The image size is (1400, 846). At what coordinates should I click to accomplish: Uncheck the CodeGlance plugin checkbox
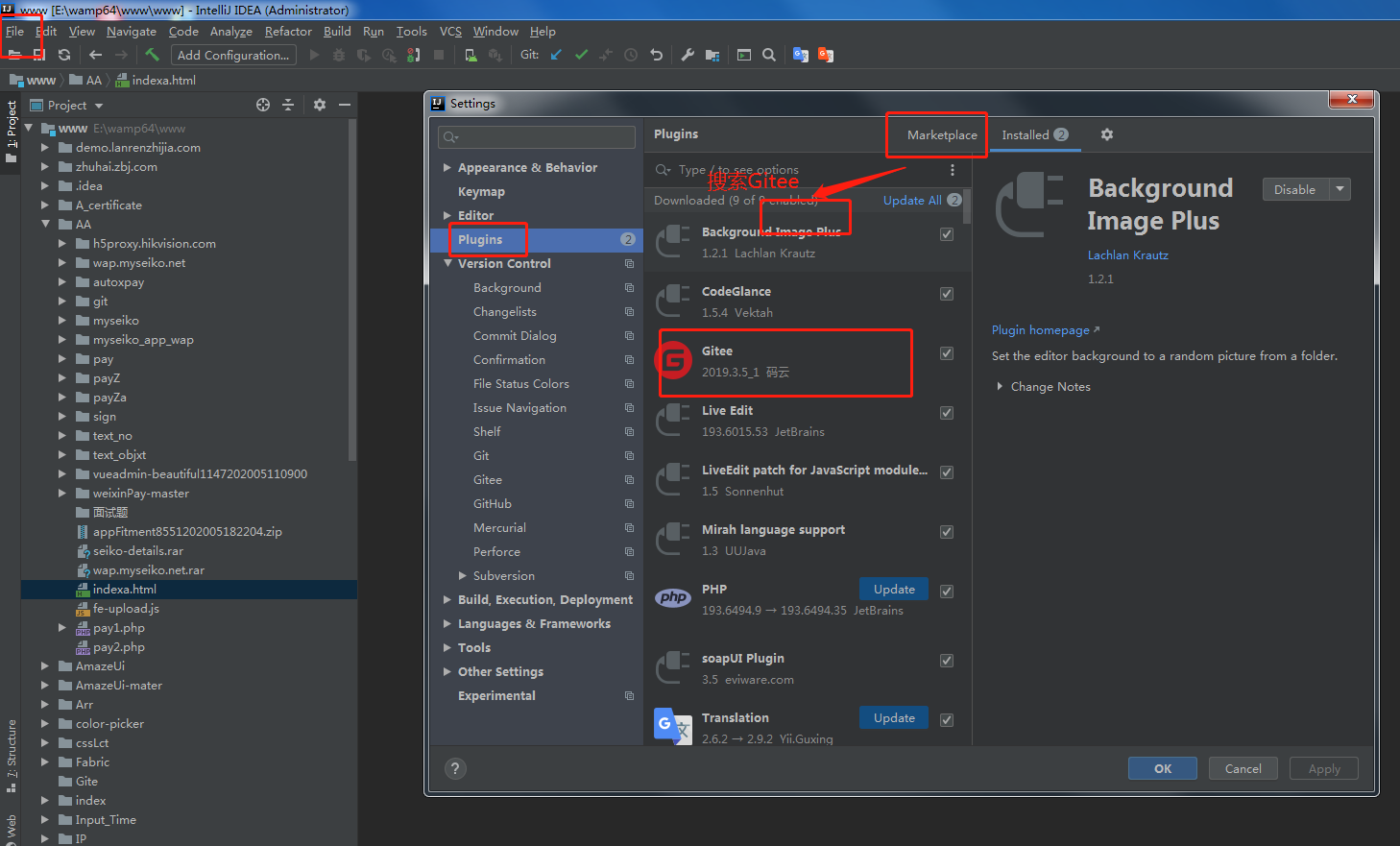(947, 293)
